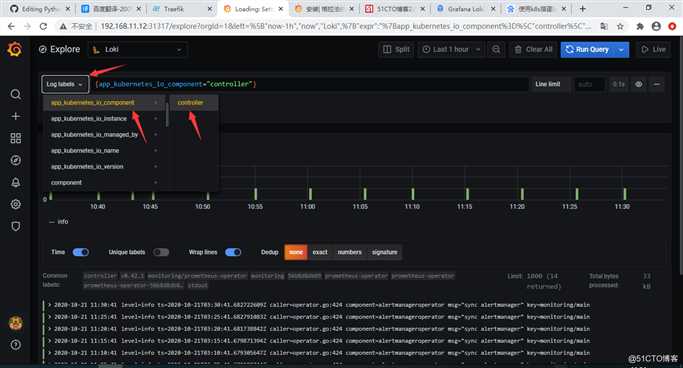Image resolution: width=683 pixels, height=368 pixels.
Task: Open the Alerting bell icon in sidebar
Action: pos(15,182)
